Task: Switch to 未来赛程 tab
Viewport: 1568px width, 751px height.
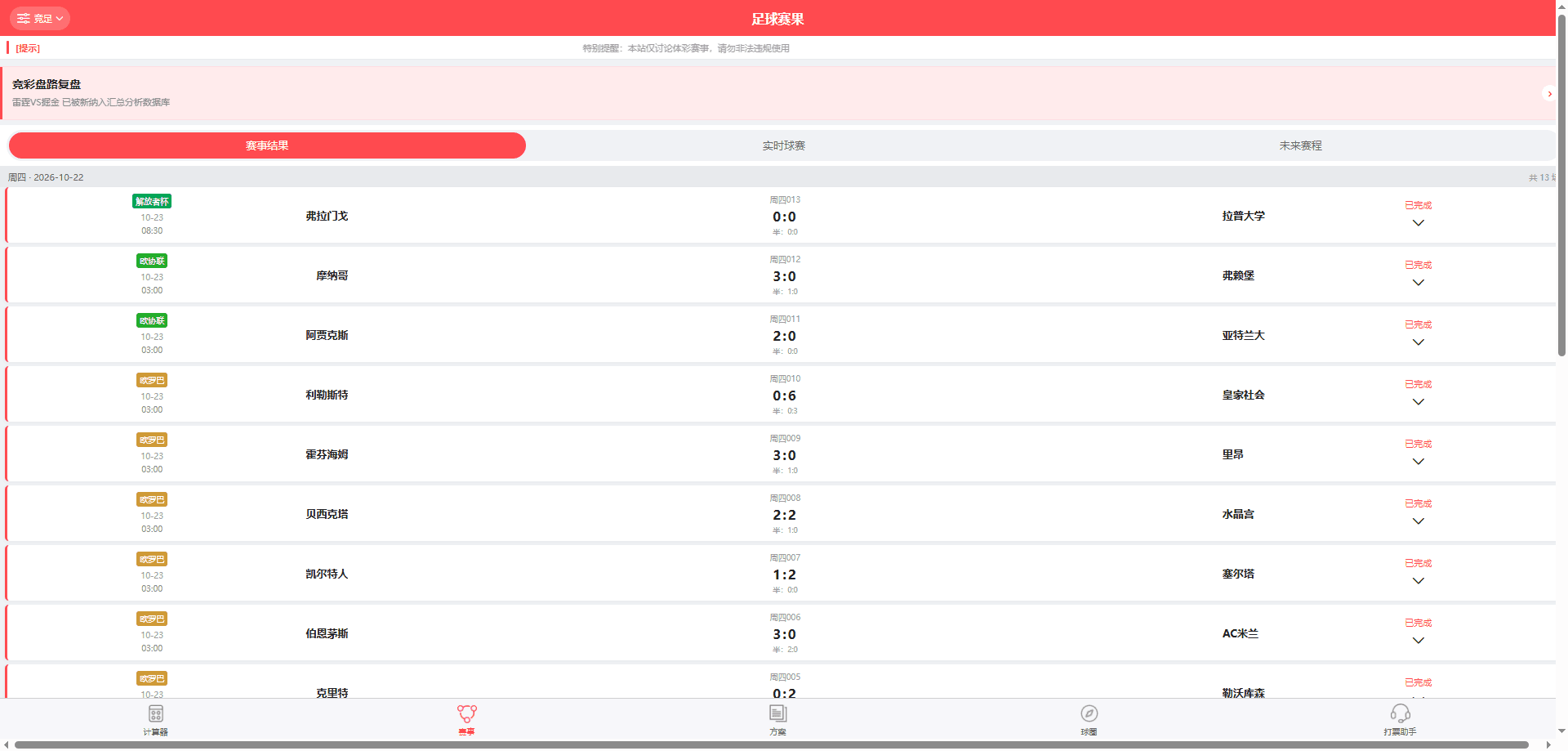Action: [x=1300, y=145]
